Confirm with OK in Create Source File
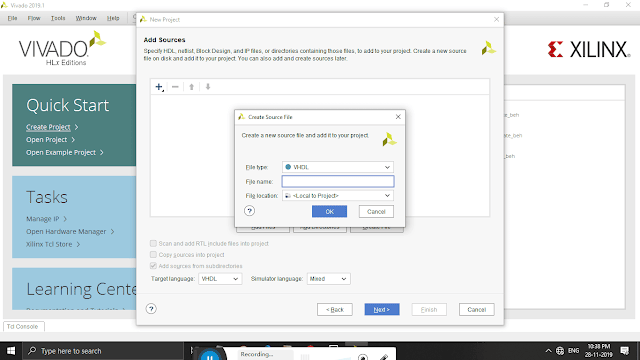 (x=329, y=211)
